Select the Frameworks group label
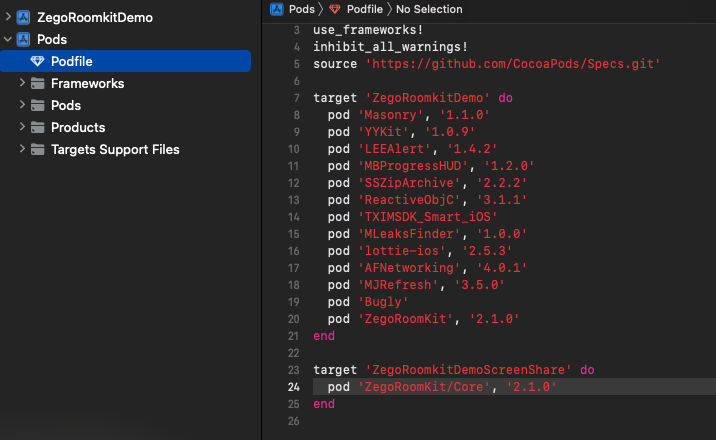 pos(88,84)
